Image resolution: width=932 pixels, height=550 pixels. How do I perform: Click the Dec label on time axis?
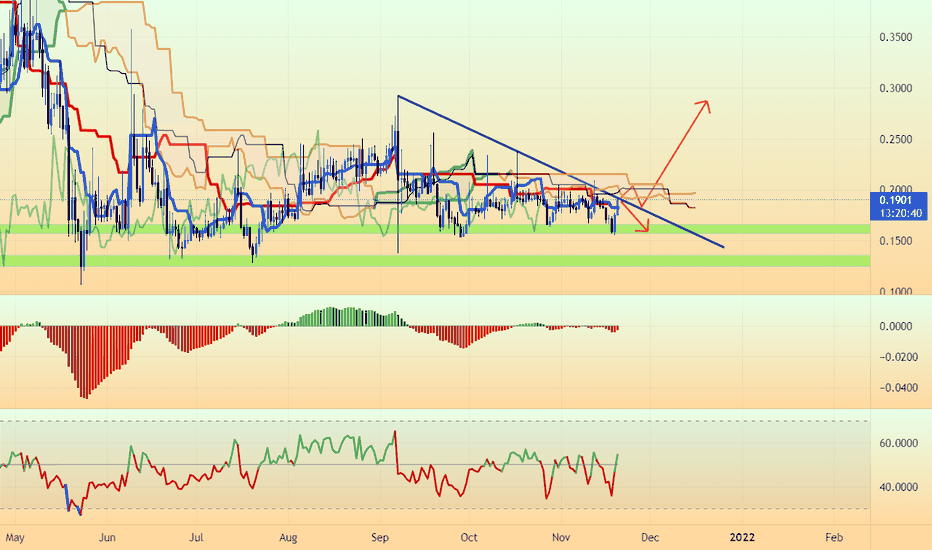point(650,538)
